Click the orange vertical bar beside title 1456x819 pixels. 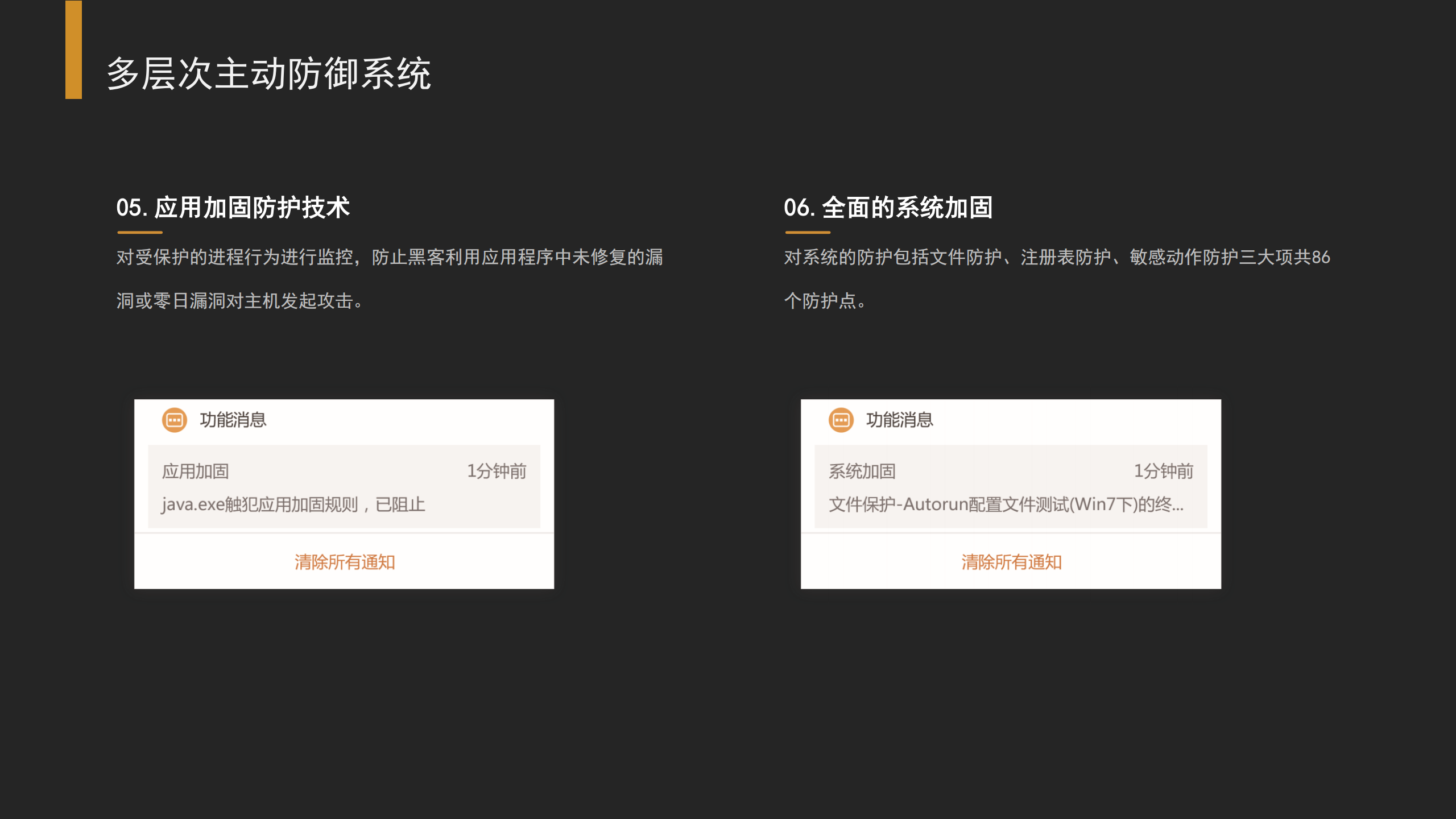pos(73,50)
